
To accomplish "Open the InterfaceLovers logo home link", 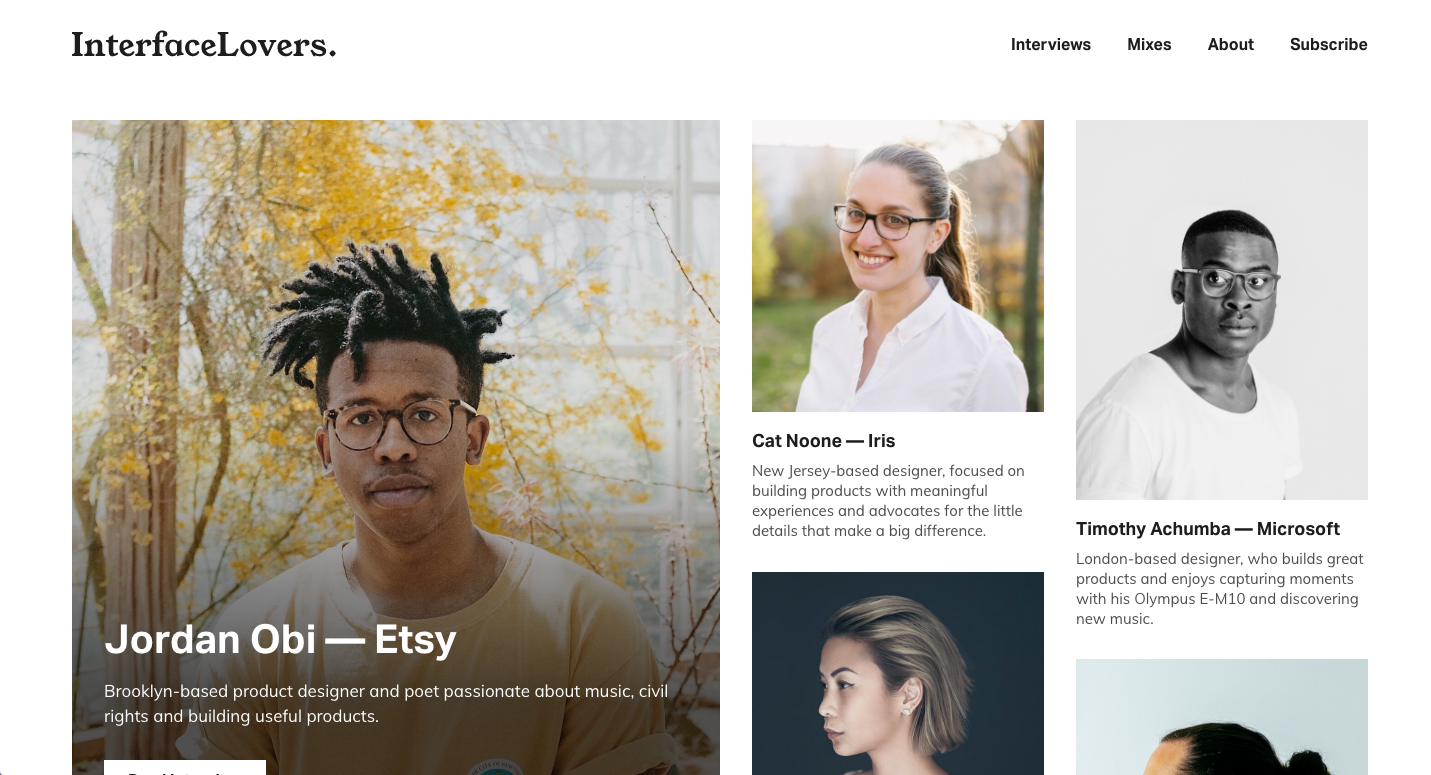I will (204, 44).
